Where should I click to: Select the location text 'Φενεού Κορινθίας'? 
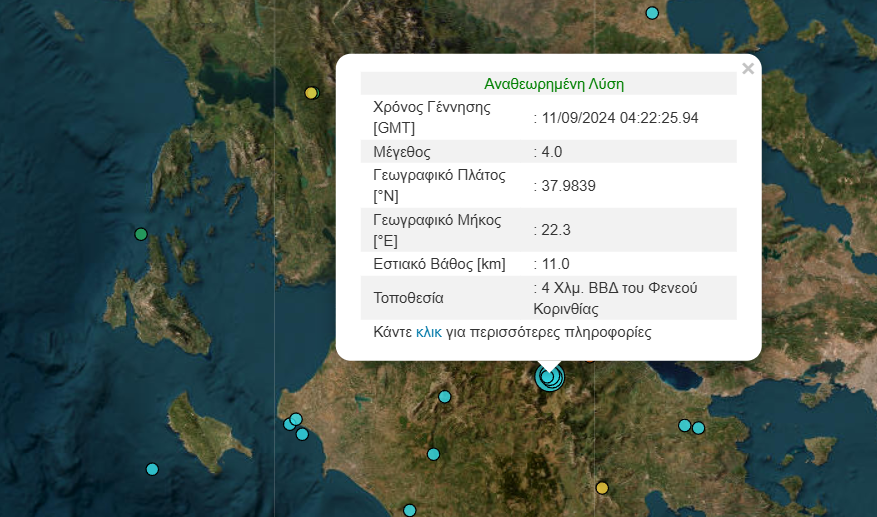pos(615,298)
